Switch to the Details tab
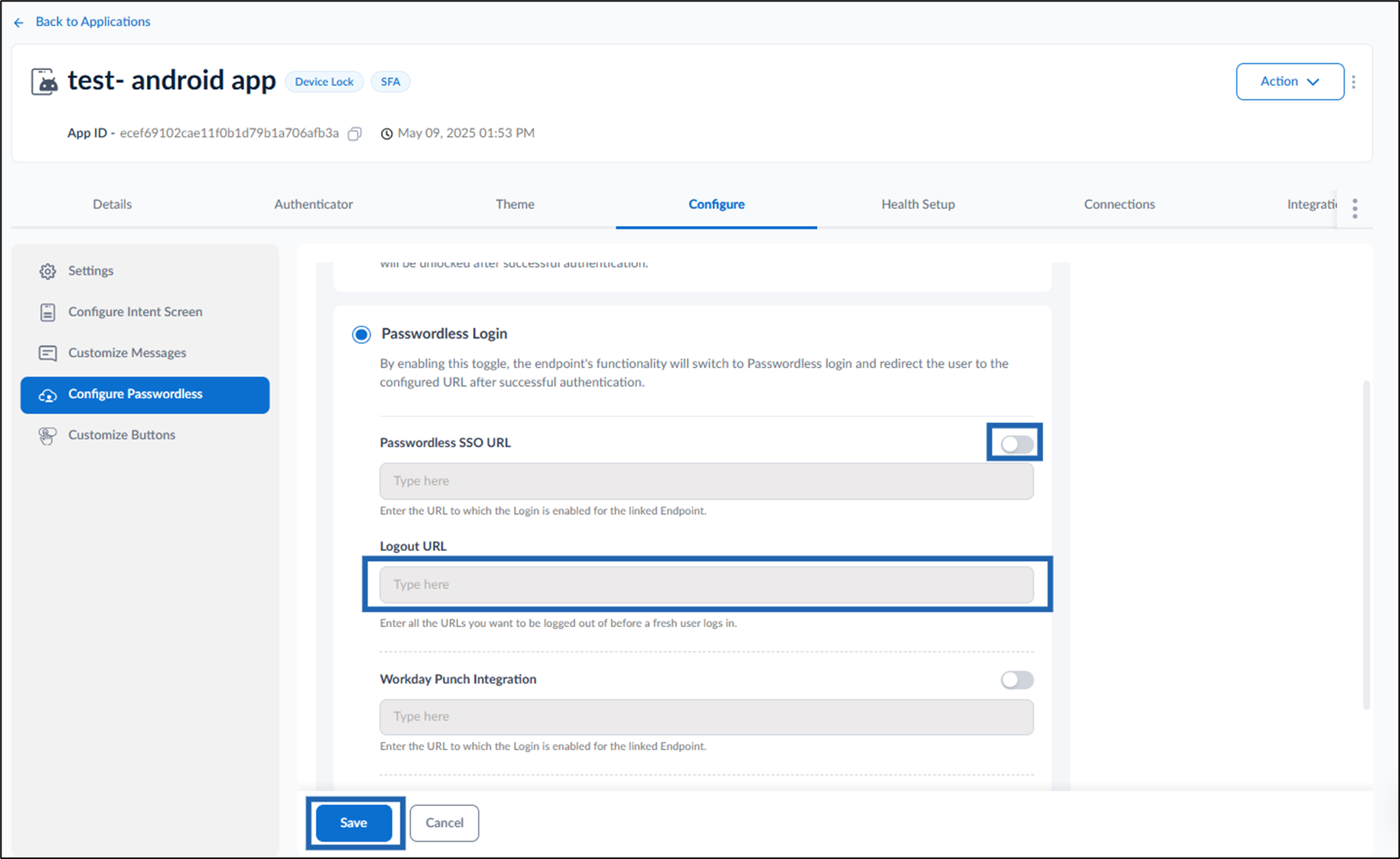Screen dimensions: 1400x859 [113, 204]
